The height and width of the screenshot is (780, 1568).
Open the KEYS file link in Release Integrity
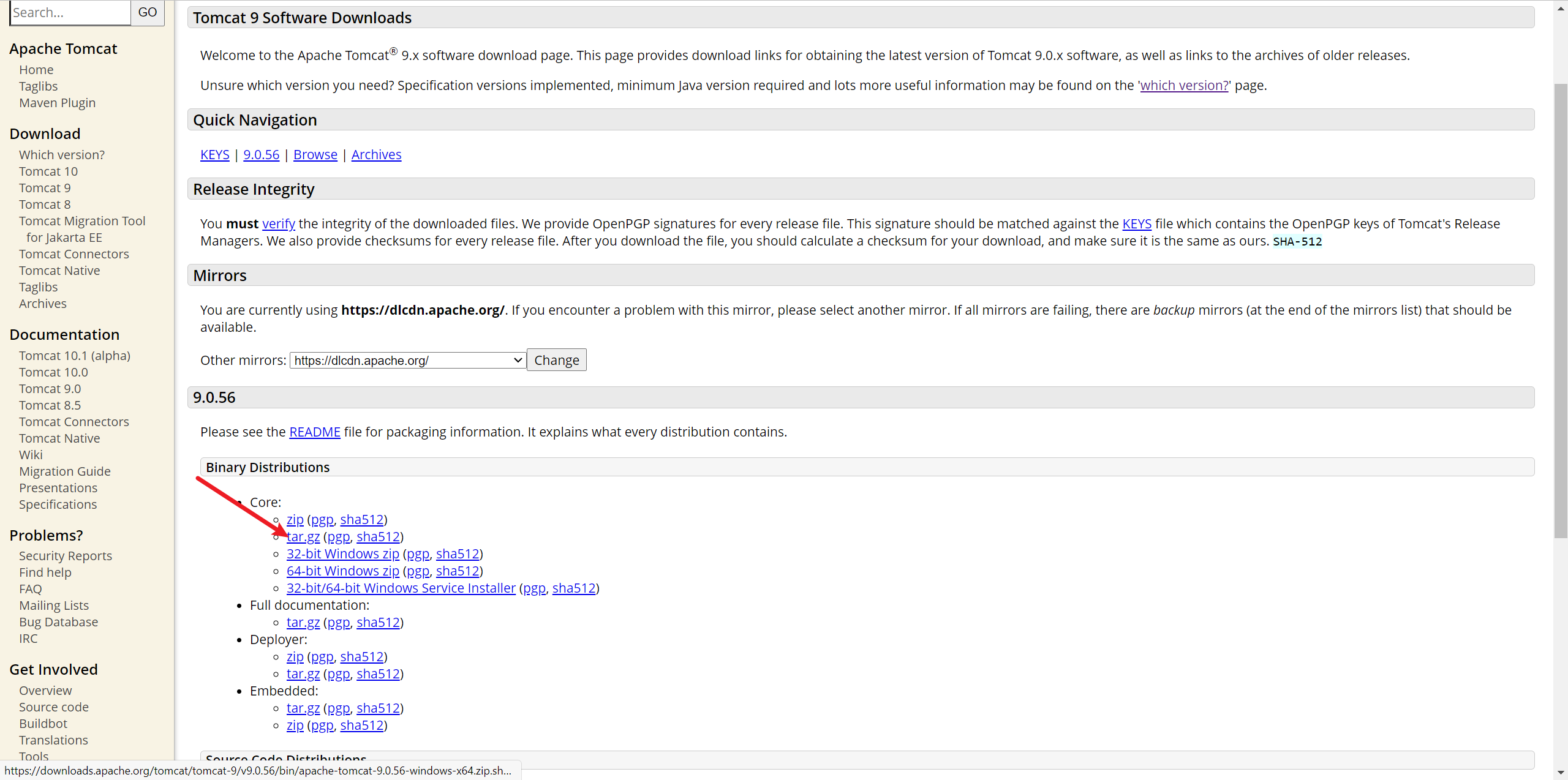click(1137, 224)
